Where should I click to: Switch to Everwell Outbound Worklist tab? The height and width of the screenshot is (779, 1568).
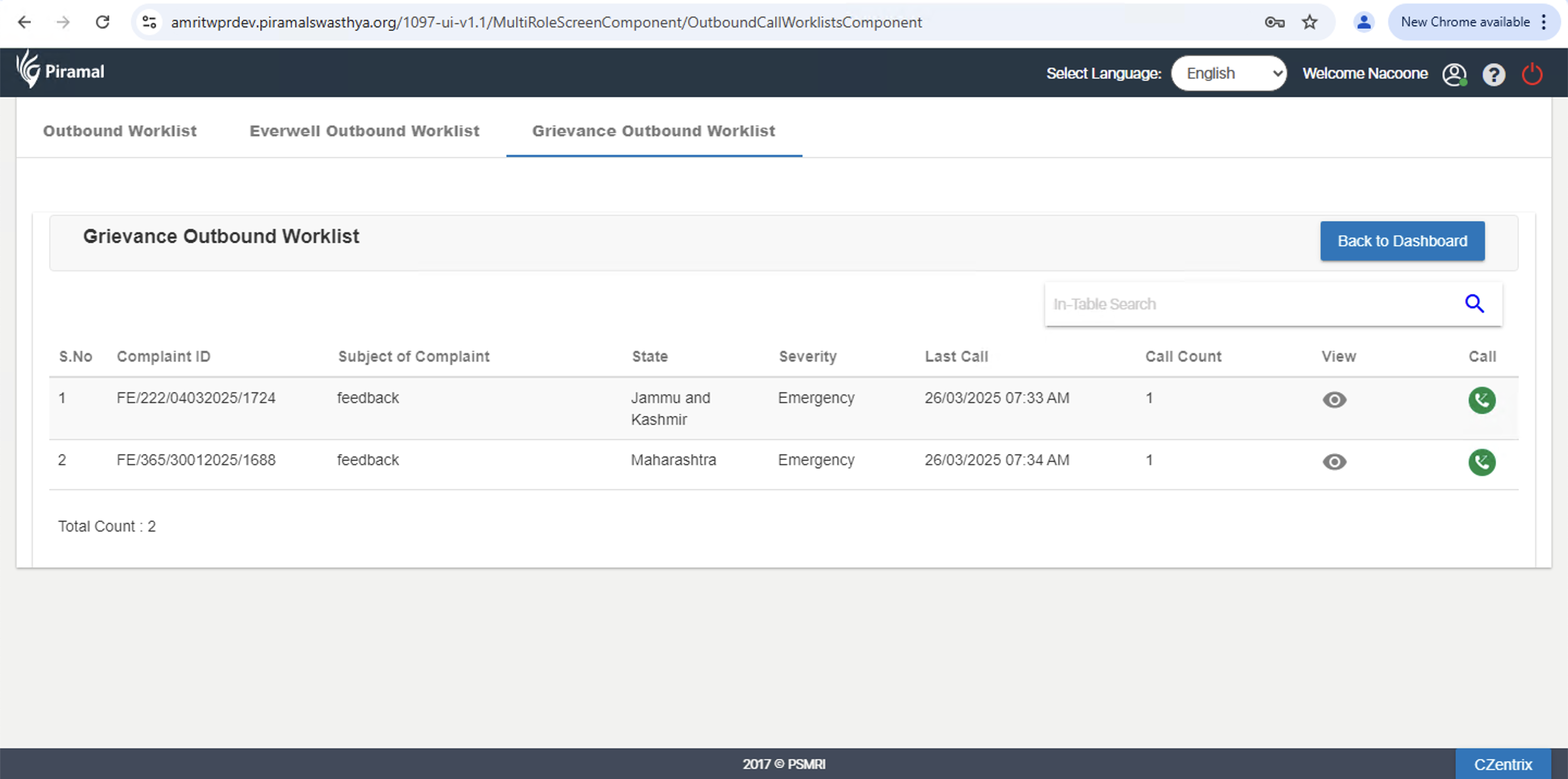[x=364, y=131]
